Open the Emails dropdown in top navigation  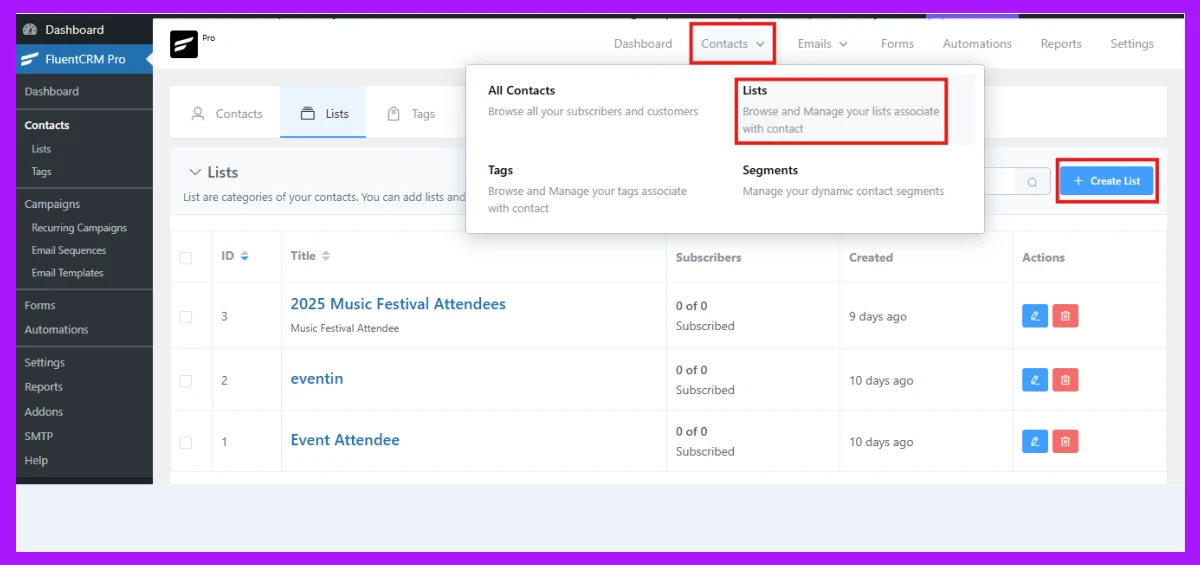point(822,44)
